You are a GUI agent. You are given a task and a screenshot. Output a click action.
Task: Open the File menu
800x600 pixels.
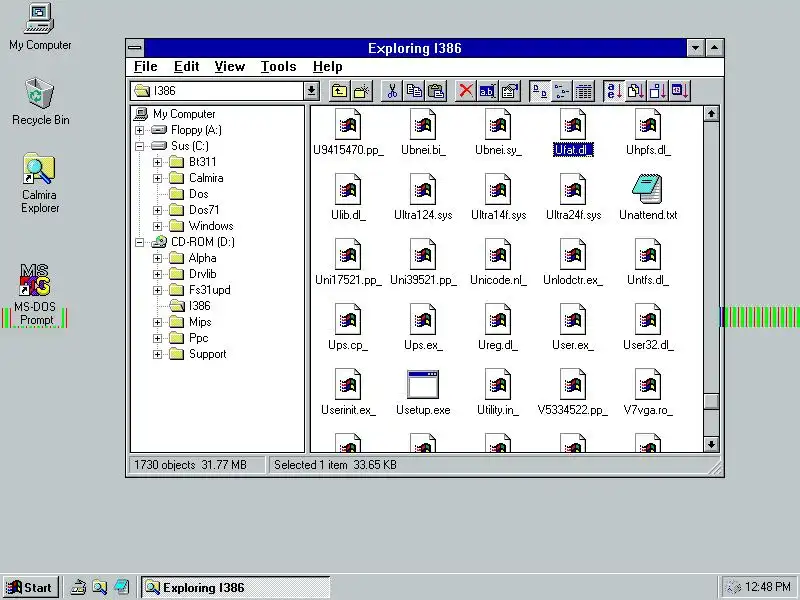click(x=145, y=67)
